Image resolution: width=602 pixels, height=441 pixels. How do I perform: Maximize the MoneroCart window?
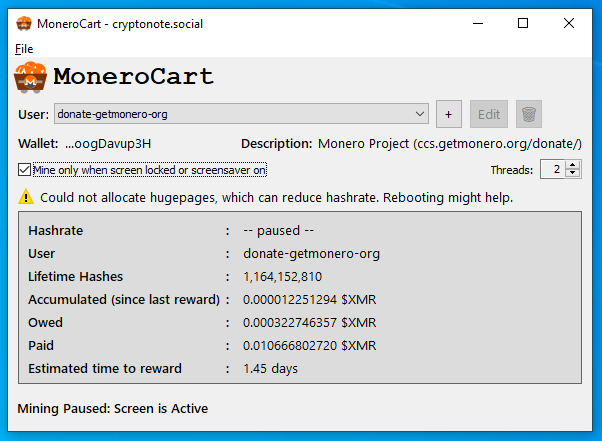click(523, 23)
